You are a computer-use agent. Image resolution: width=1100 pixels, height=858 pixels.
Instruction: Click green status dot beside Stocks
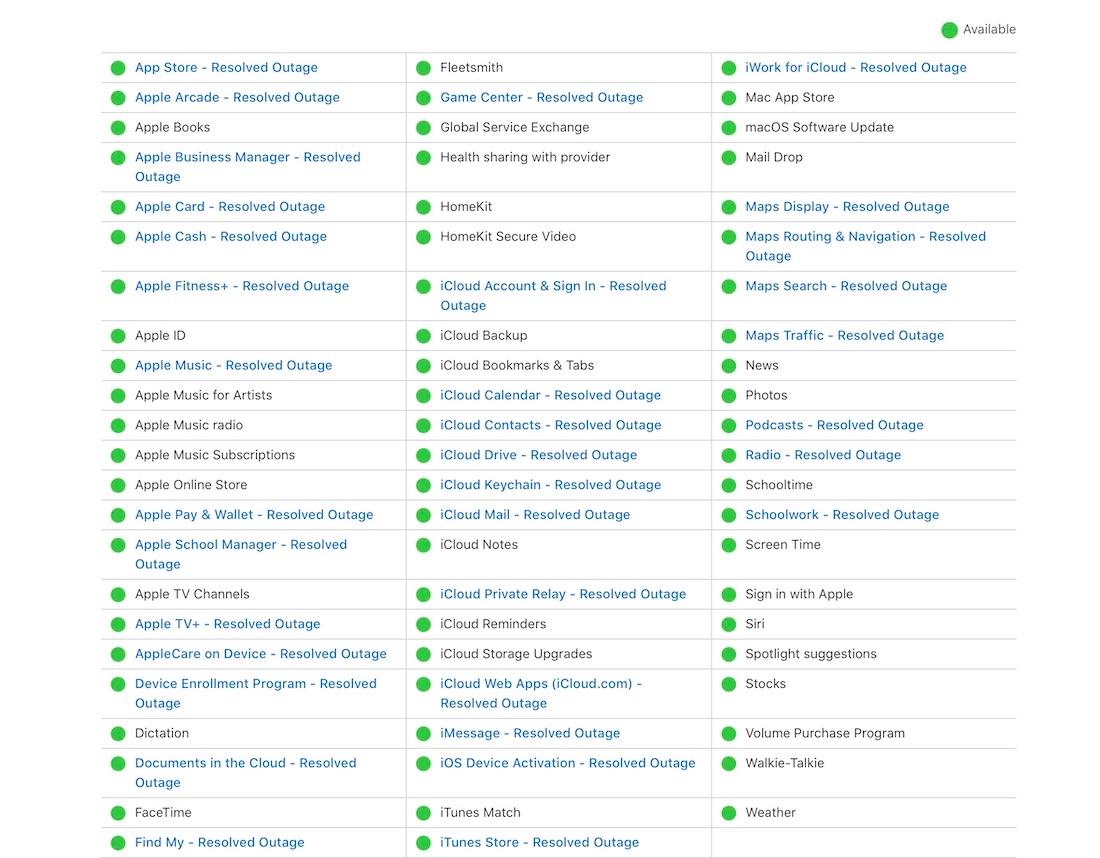[729, 684]
